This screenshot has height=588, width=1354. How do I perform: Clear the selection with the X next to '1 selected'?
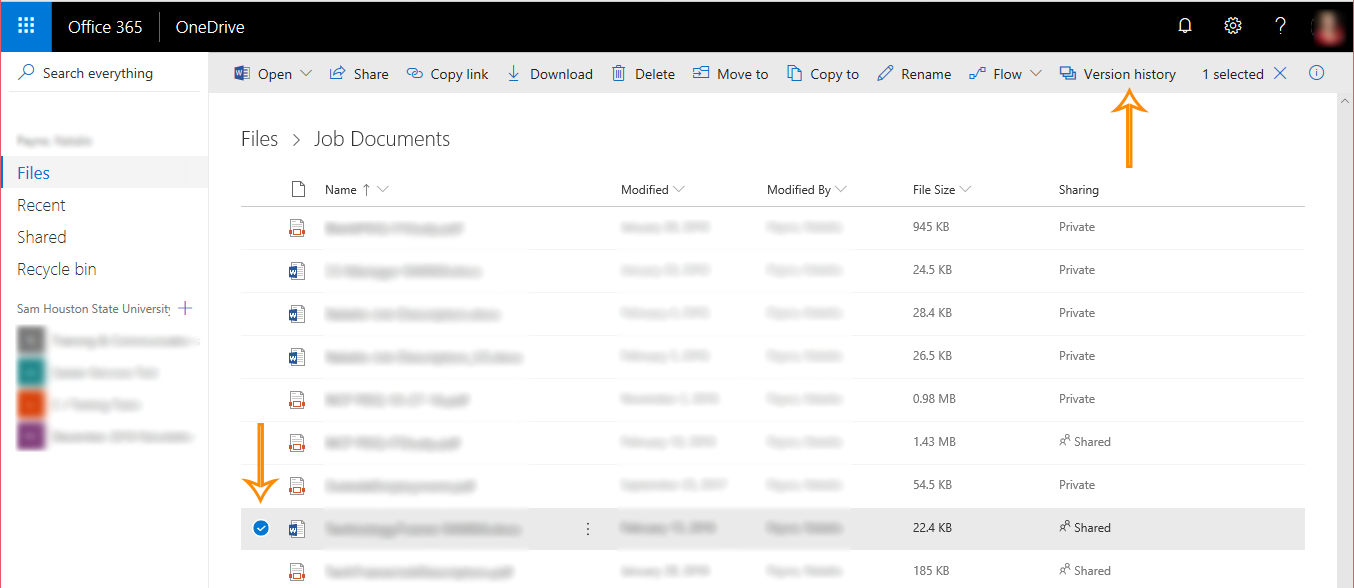1280,73
